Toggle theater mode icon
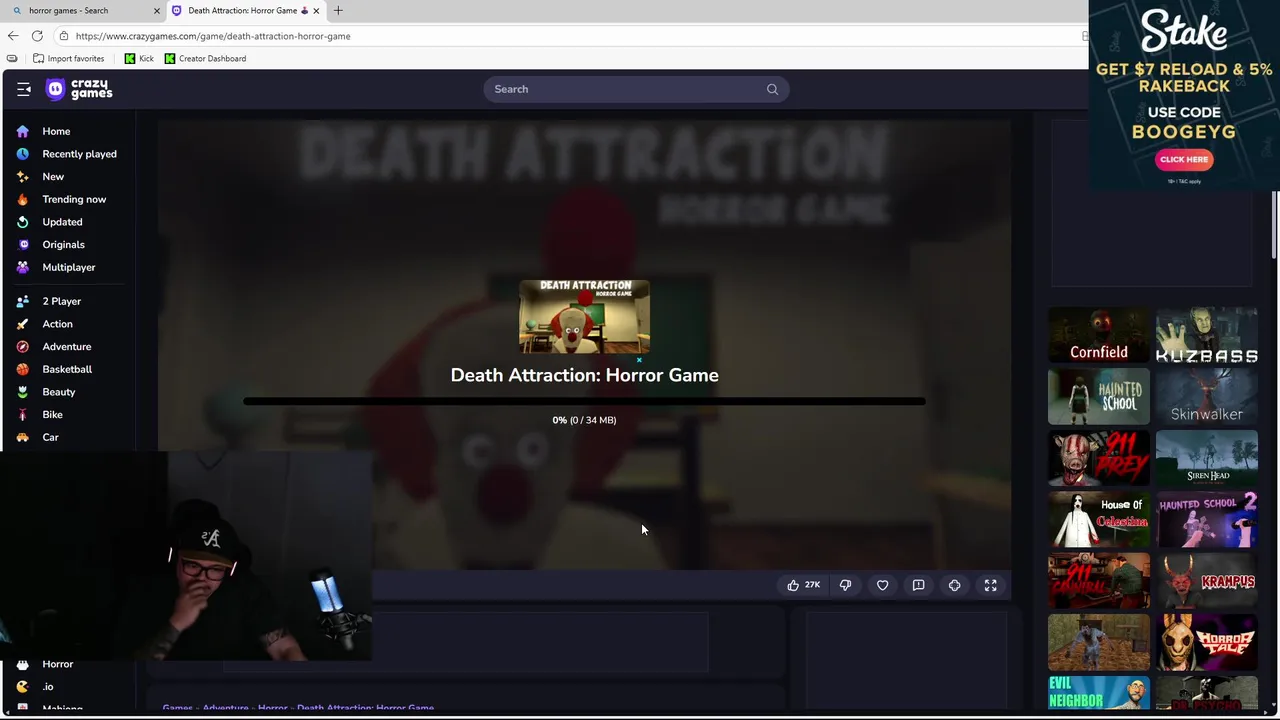 click(x=954, y=585)
